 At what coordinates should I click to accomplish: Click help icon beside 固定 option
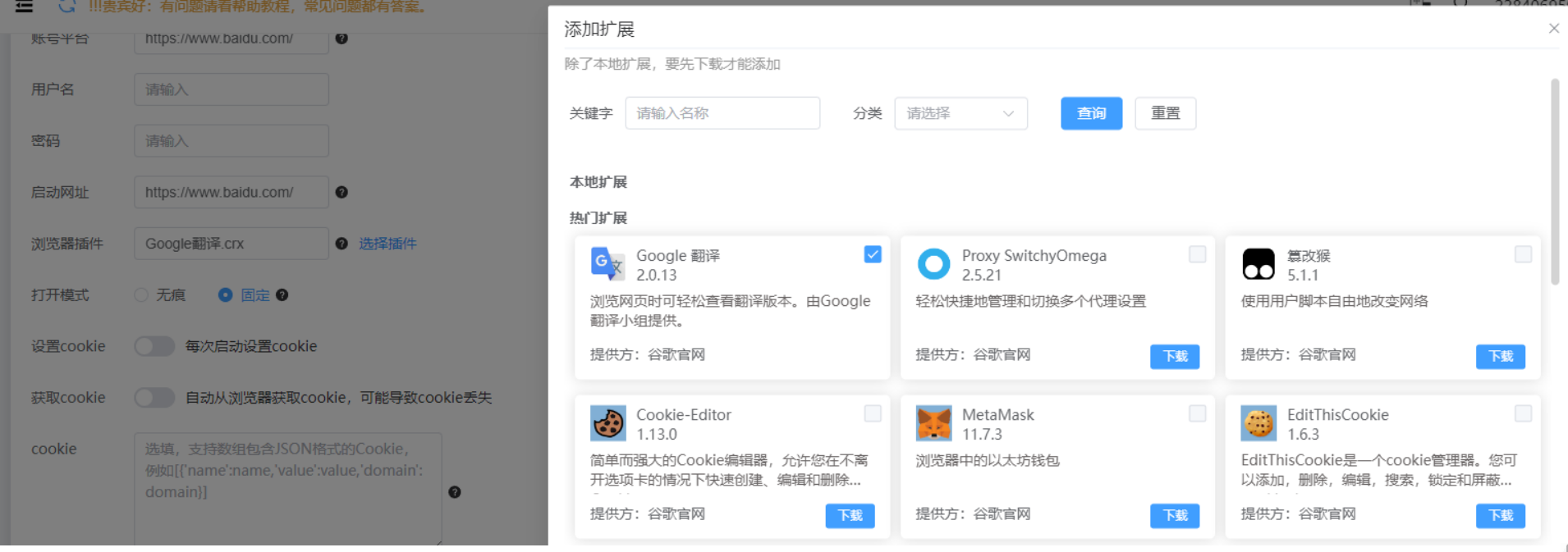282,295
